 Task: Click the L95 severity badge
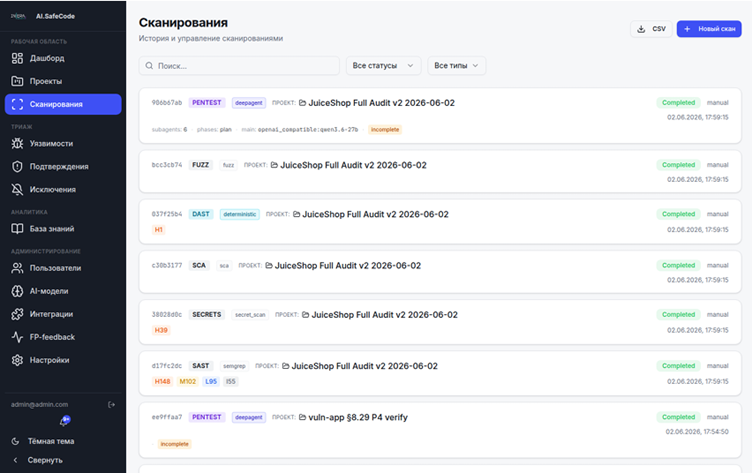(x=211, y=382)
